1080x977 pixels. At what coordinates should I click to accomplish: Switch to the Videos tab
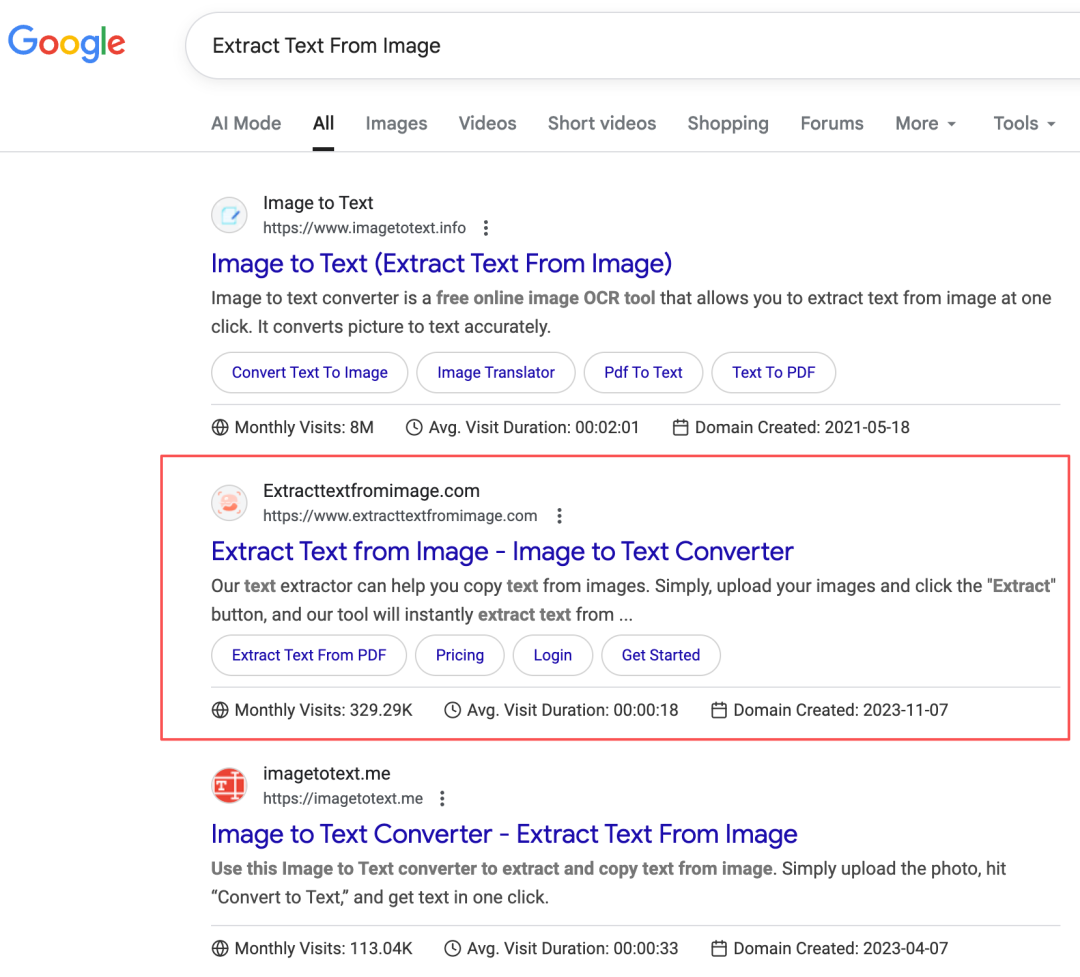click(x=488, y=123)
